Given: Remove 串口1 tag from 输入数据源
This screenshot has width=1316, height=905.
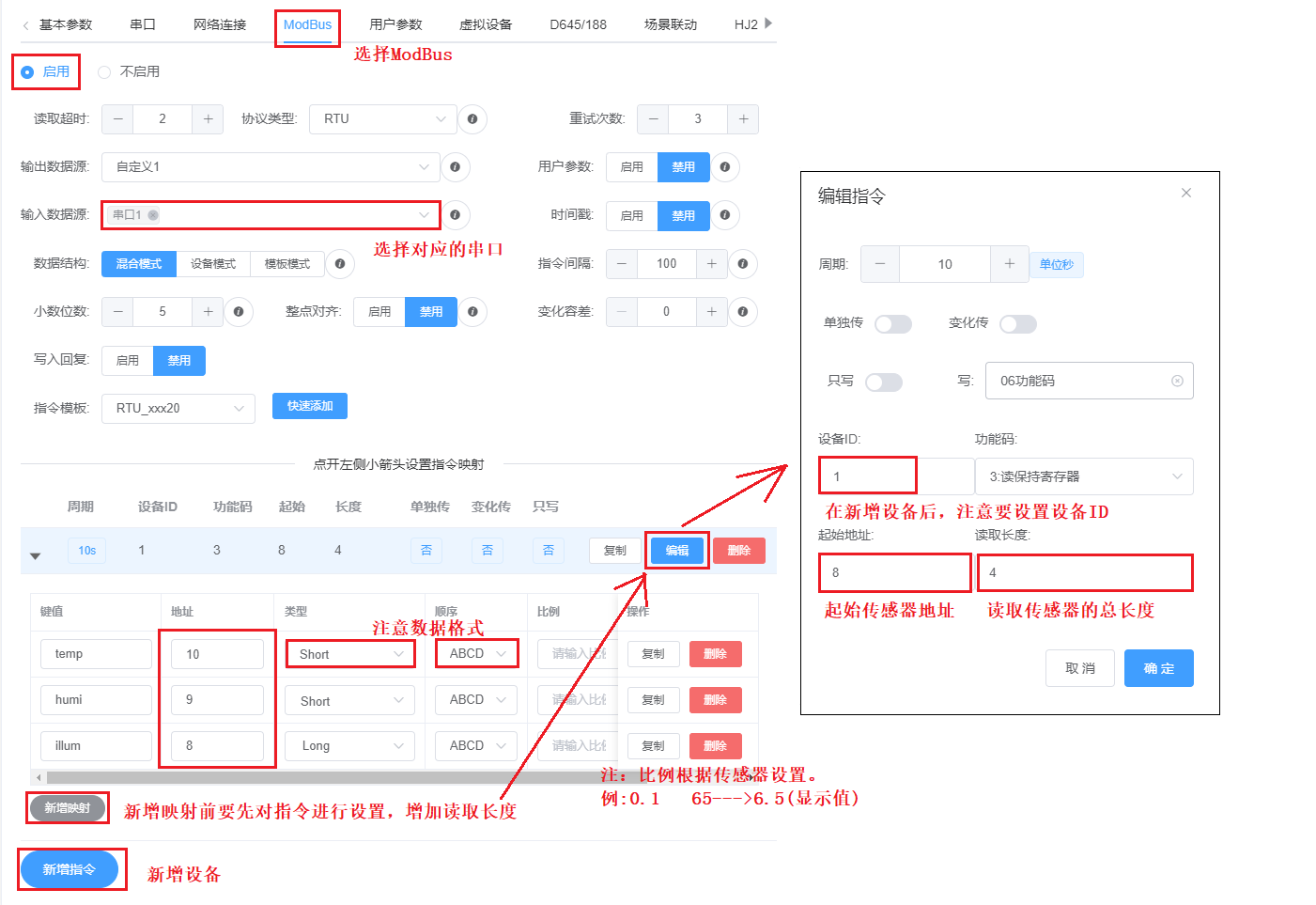Looking at the screenshot, I should click(153, 215).
